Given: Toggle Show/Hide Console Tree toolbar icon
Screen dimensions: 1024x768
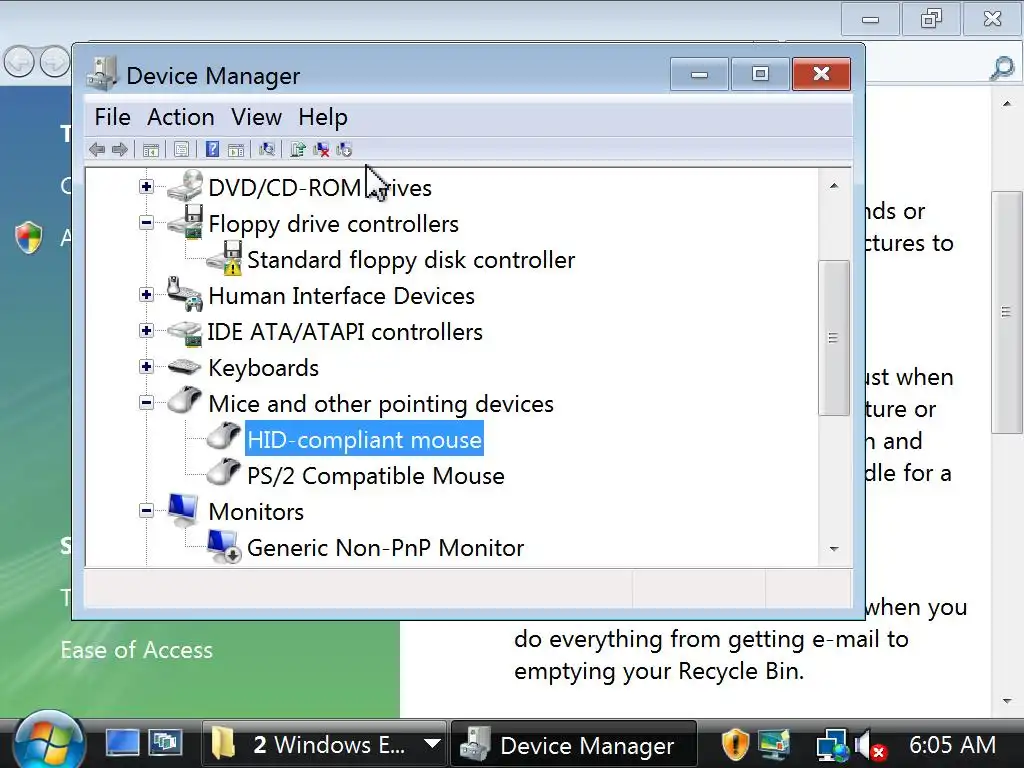Looking at the screenshot, I should tap(151, 150).
